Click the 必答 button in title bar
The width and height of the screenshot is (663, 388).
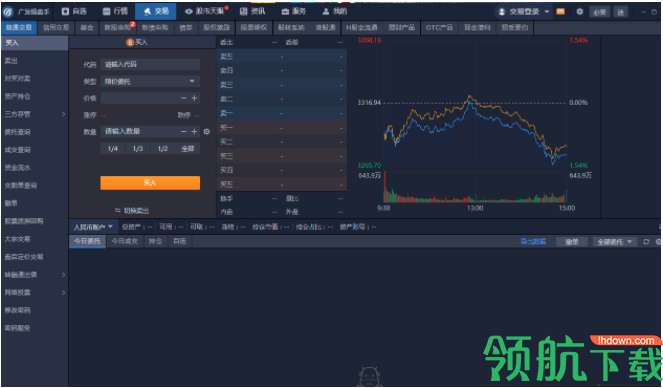[x=600, y=12]
